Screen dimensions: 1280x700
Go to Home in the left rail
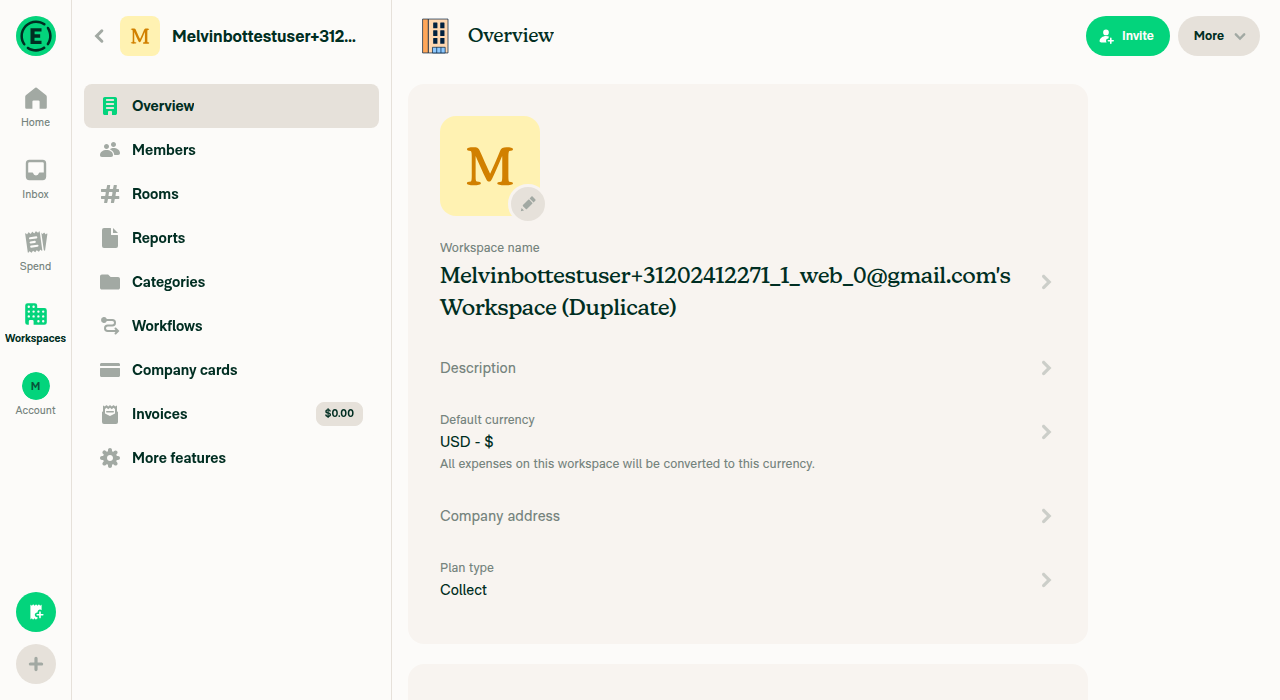[x=36, y=107]
